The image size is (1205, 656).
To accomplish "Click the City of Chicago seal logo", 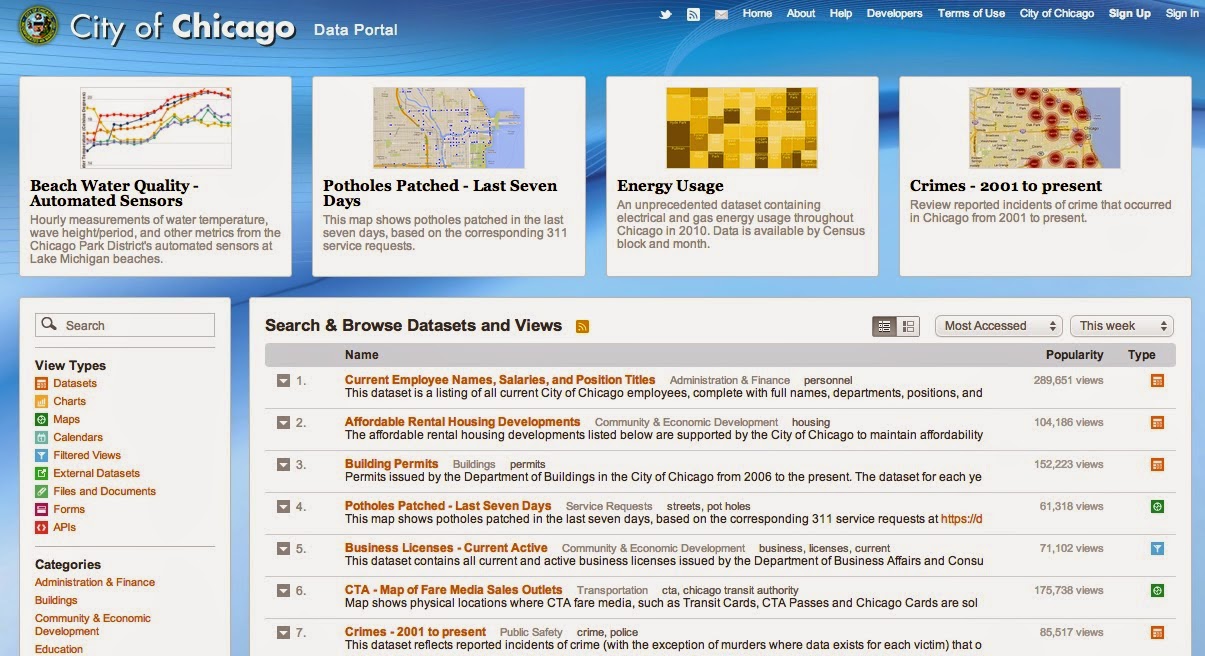I will coord(38,25).
